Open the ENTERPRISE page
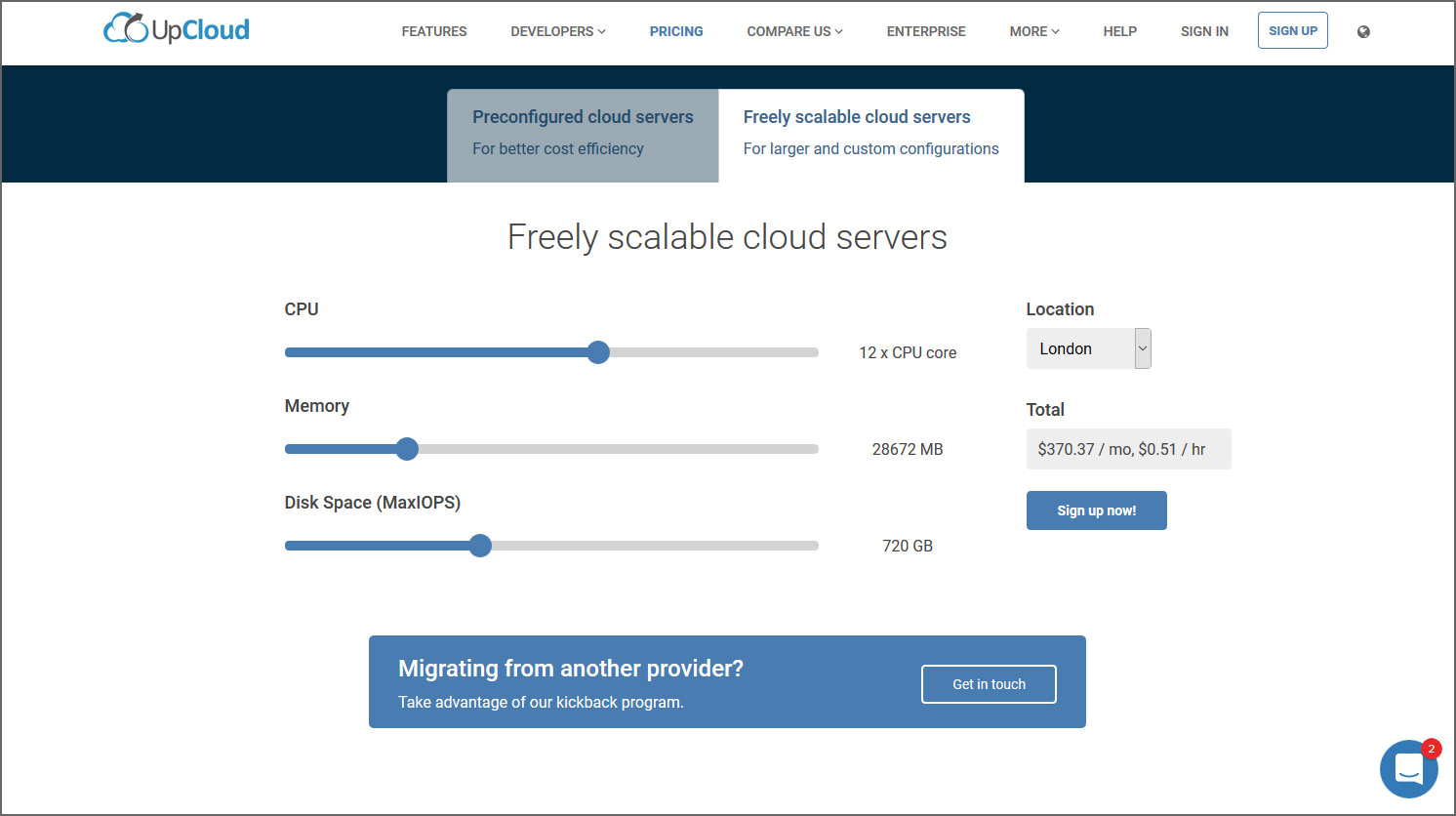The width and height of the screenshot is (1456, 816). tap(926, 31)
